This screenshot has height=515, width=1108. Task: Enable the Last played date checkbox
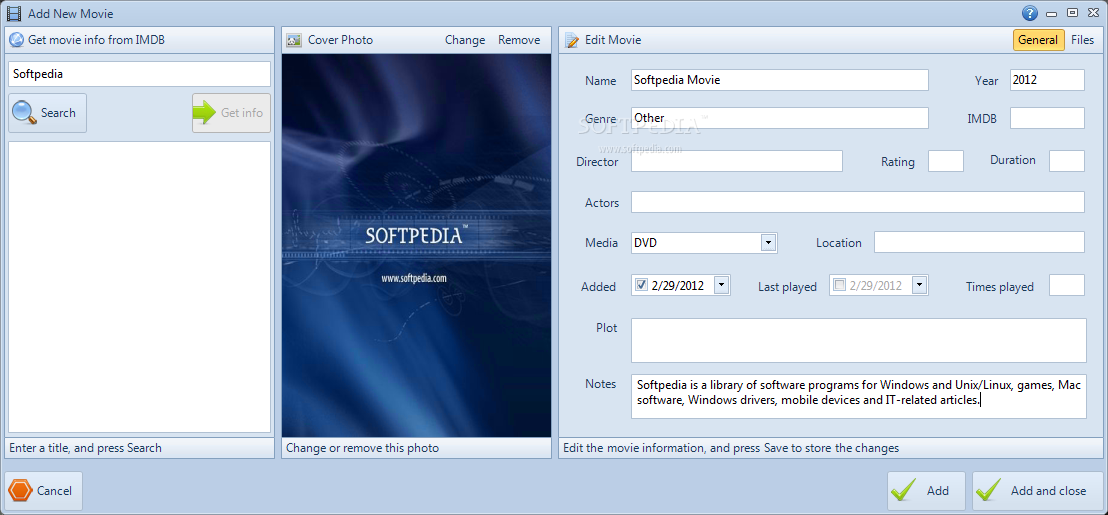coord(839,285)
